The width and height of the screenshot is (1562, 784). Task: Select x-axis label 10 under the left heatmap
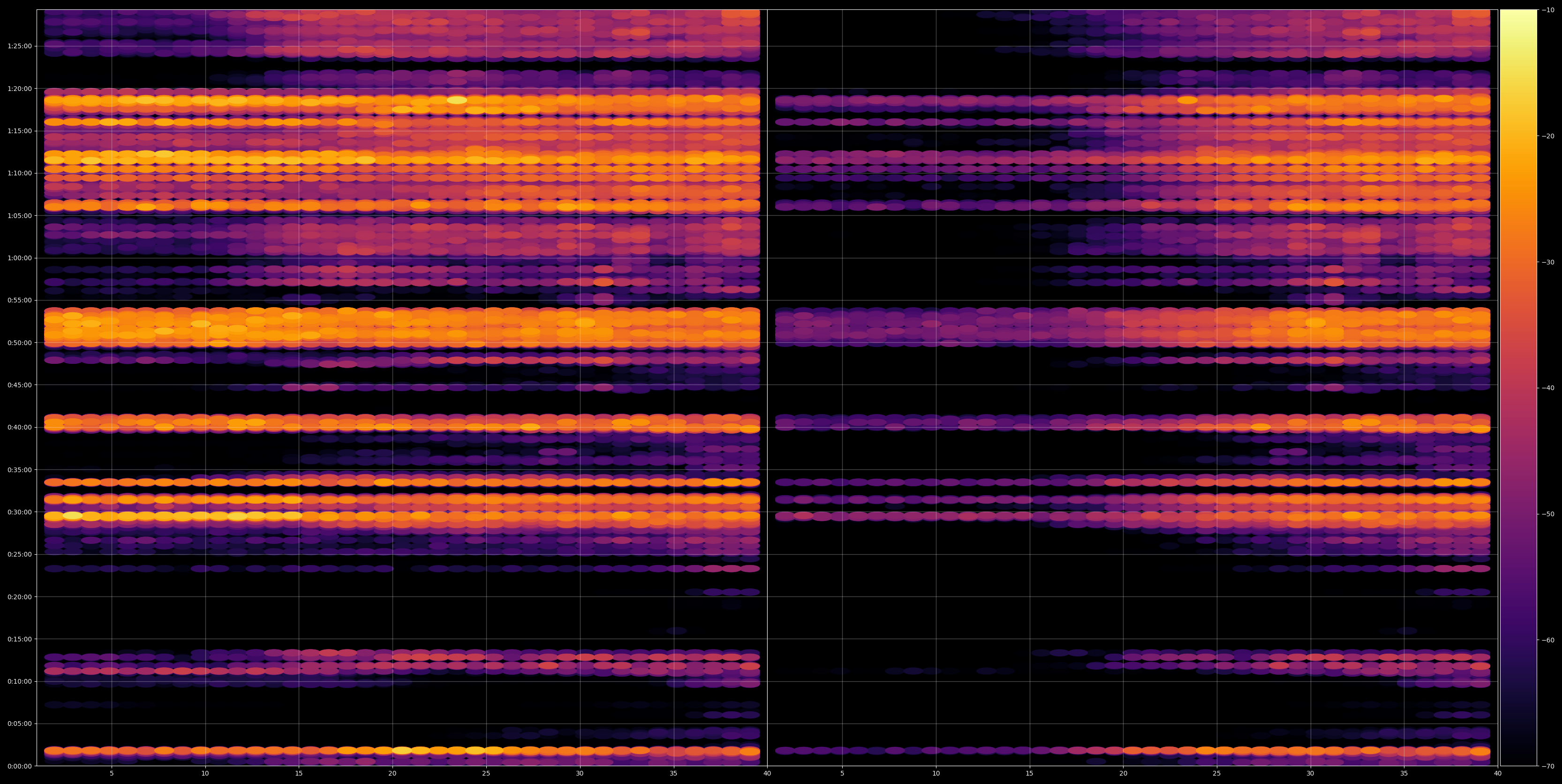205,774
